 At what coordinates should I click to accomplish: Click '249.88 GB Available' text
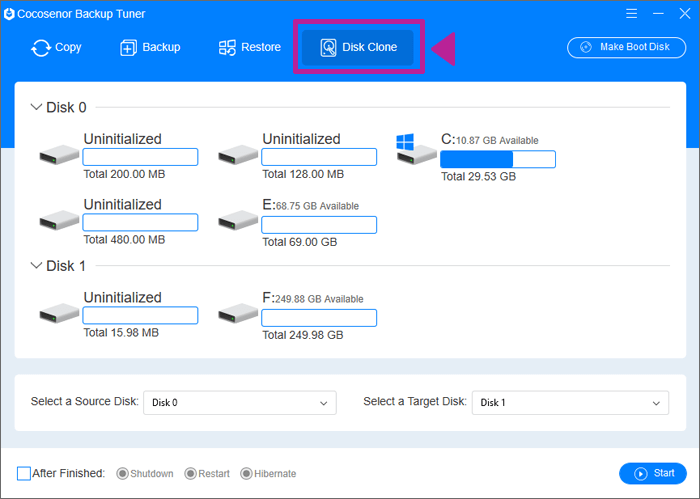click(319, 299)
